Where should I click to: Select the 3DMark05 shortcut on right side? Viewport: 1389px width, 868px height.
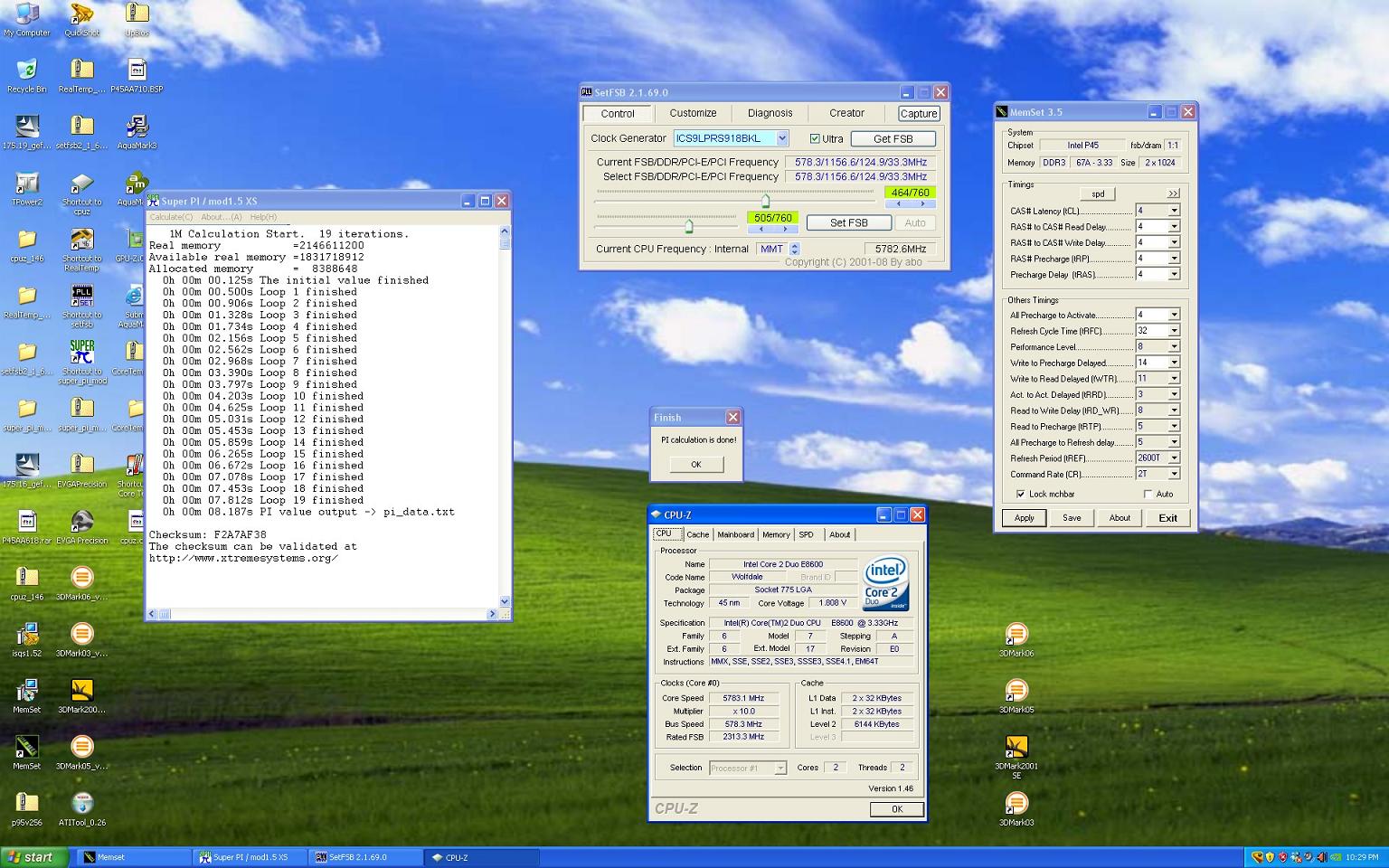pyautogui.click(x=1016, y=696)
